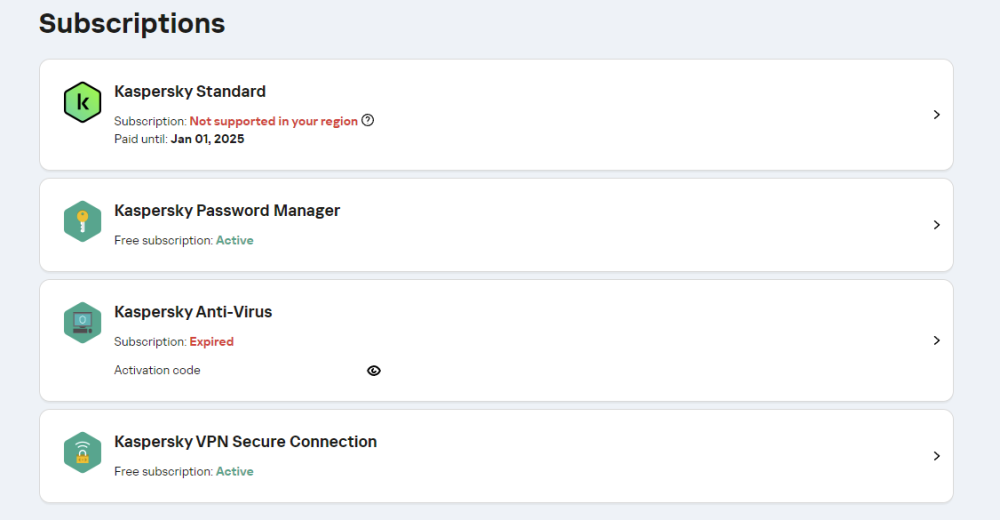1000x520 pixels.
Task: Click the 'Not supported in your region' status
Action: (x=273, y=121)
